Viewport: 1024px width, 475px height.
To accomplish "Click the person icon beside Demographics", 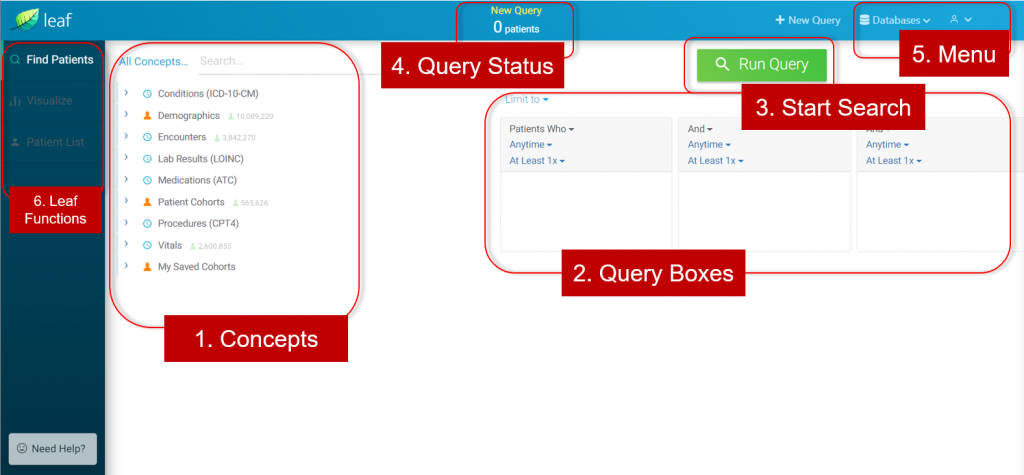I will pos(147,116).
